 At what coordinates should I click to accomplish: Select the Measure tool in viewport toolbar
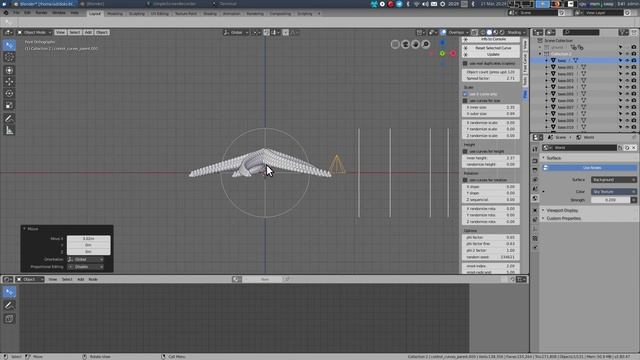coord(9,131)
